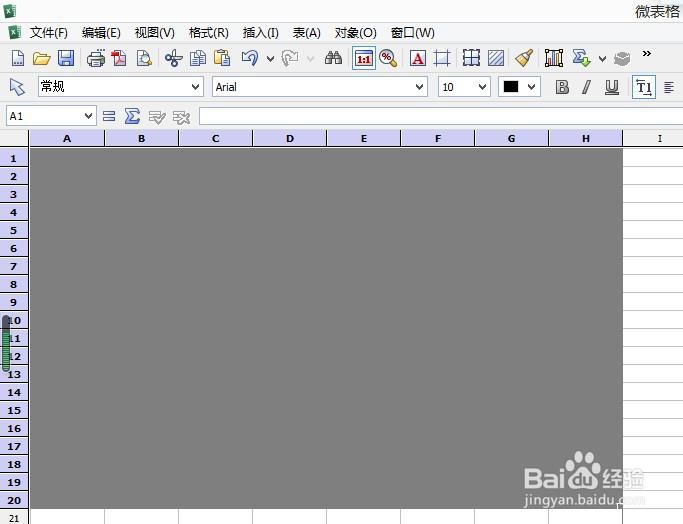
Task: Align text left icon
Action: pos(669,87)
